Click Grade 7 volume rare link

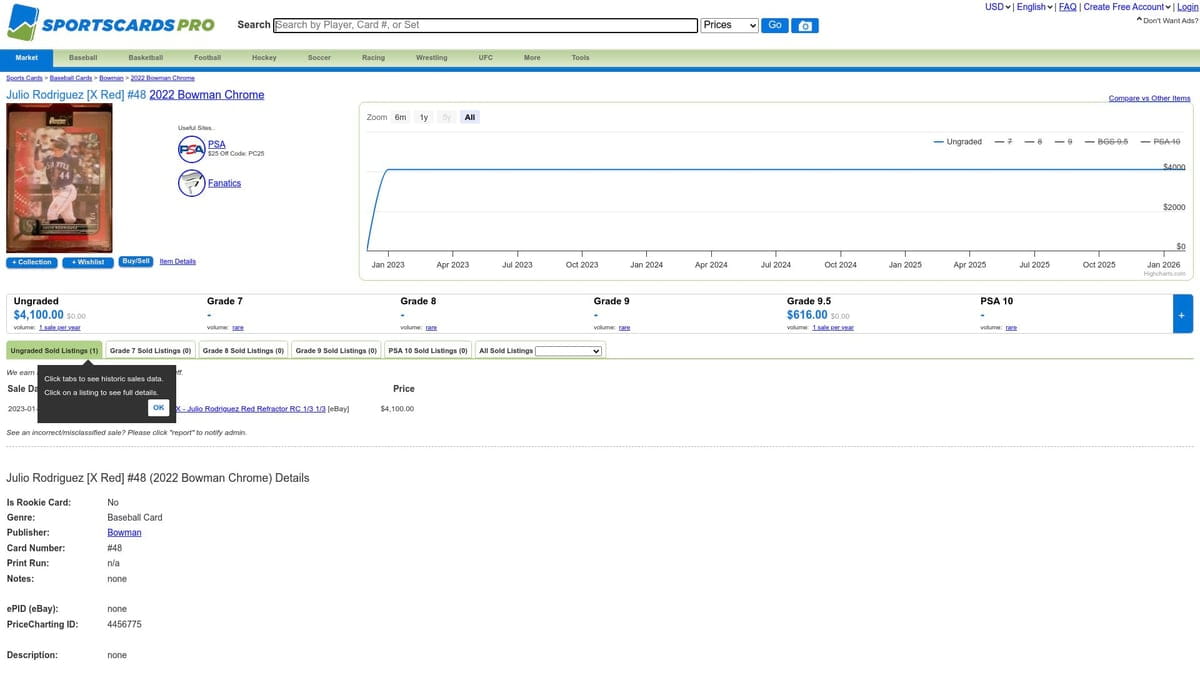238,328
